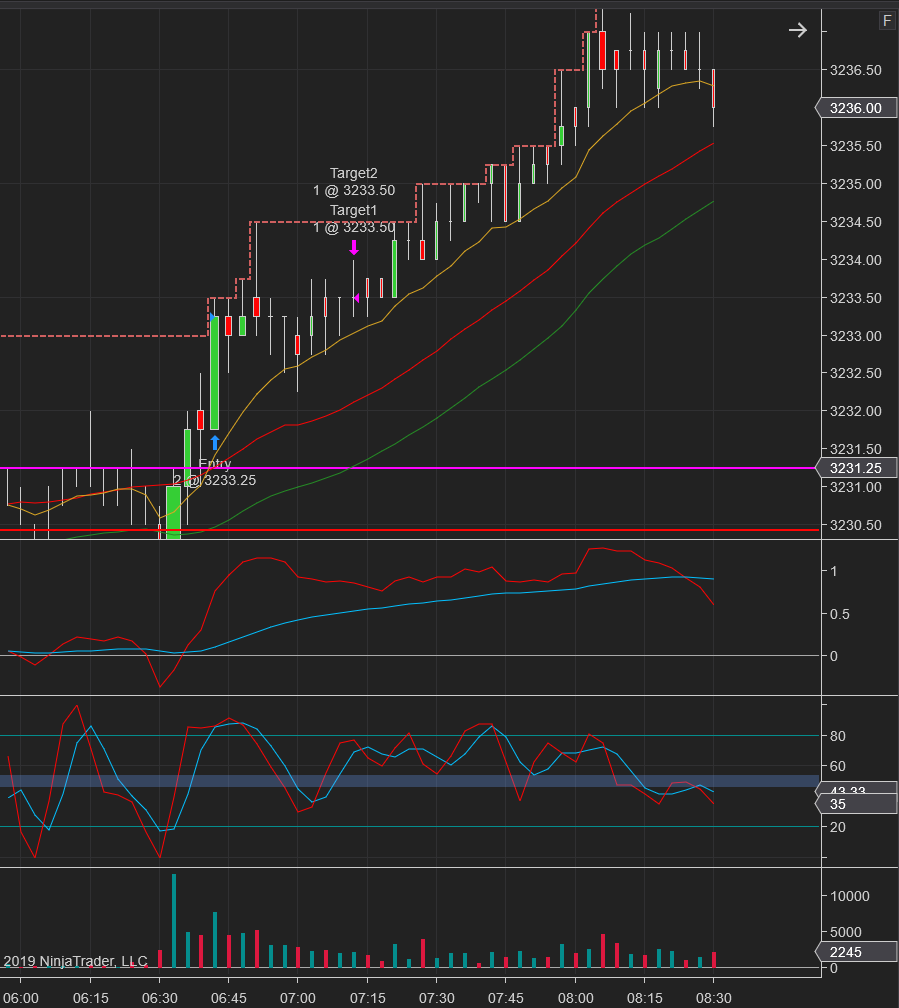Click the 07:45 time axis label

pyautogui.click(x=505, y=998)
